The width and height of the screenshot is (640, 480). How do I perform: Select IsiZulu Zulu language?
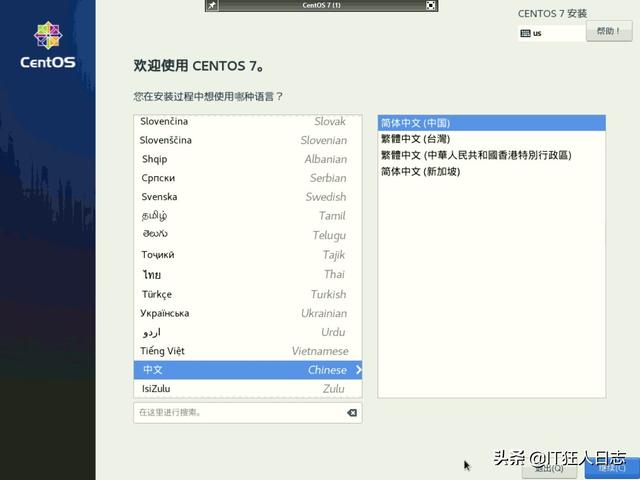point(247,389)
